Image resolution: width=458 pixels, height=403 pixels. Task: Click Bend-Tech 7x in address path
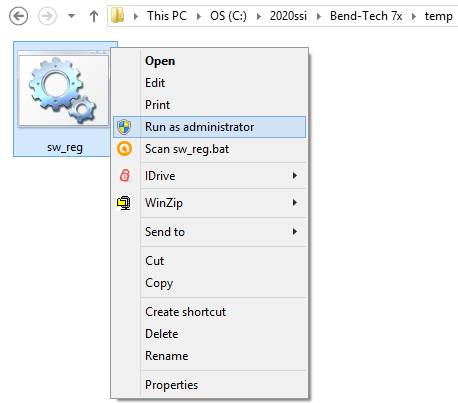click(x=366, y=16)
